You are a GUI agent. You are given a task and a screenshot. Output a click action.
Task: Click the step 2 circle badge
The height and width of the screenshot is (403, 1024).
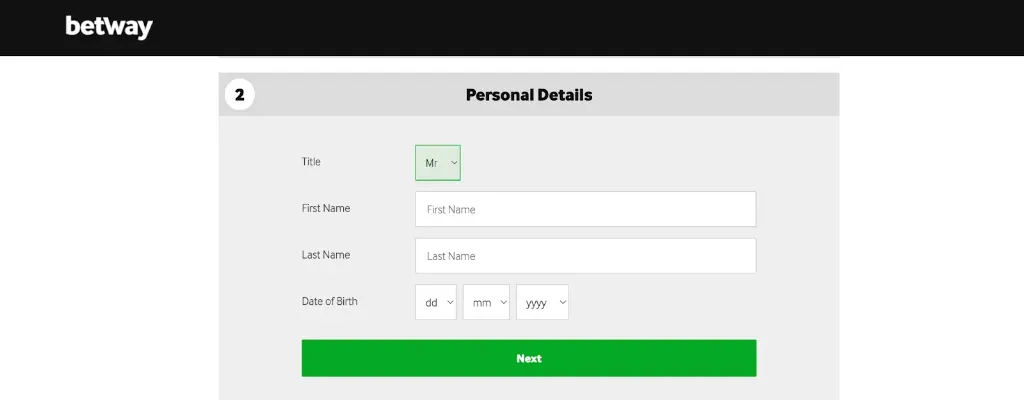(239, 95)
